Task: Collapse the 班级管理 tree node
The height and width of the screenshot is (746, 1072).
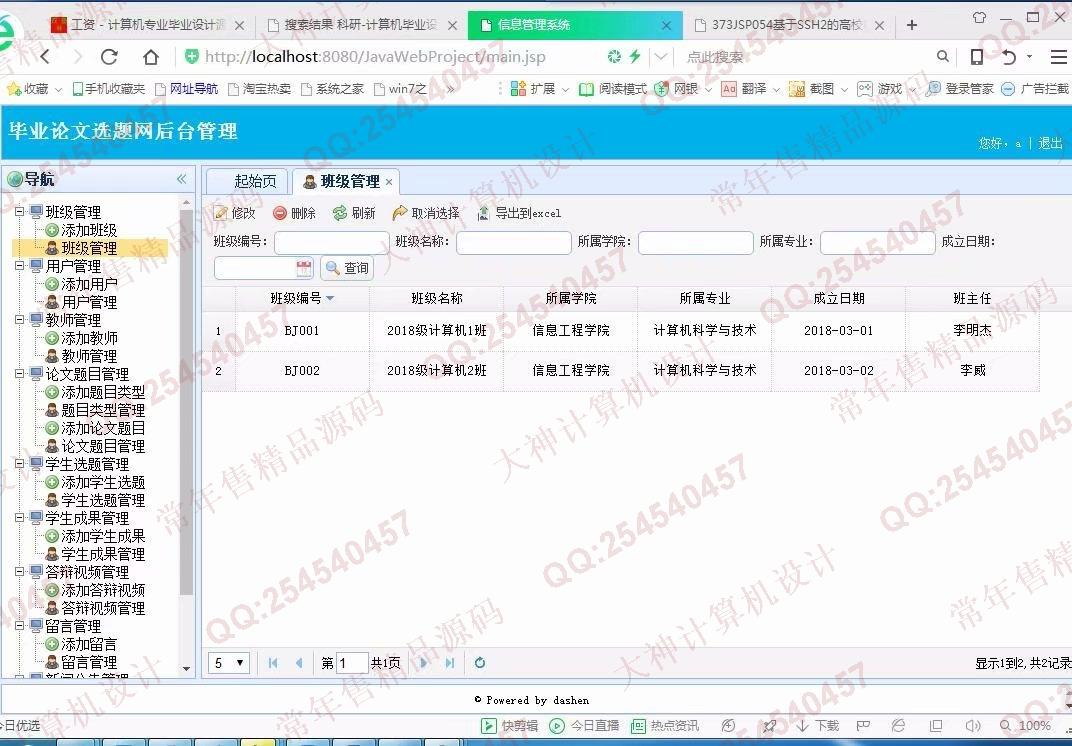Action: 19,212
